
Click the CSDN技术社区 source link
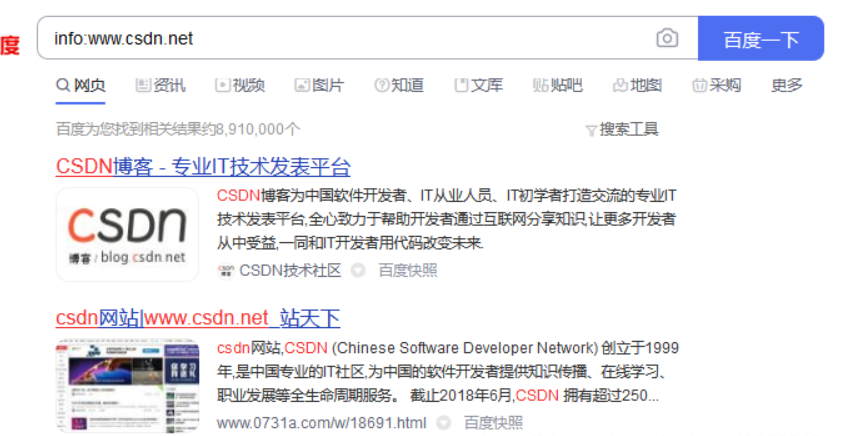click(x=290, y=270)
